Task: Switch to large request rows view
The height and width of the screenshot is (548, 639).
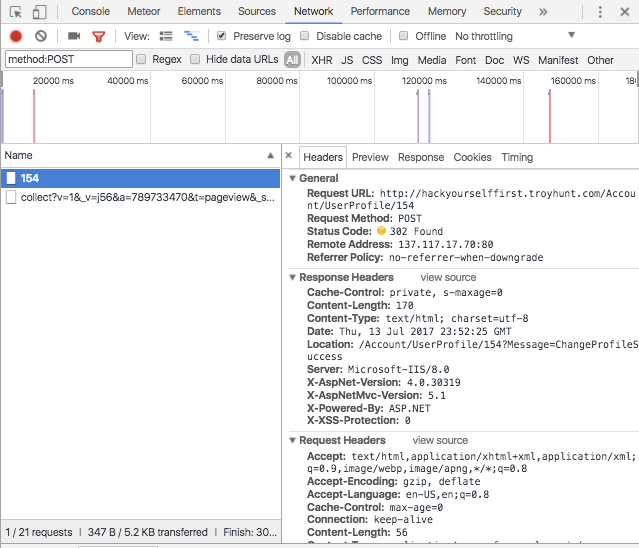Action: pyautogui.click(x=166, y=36)
